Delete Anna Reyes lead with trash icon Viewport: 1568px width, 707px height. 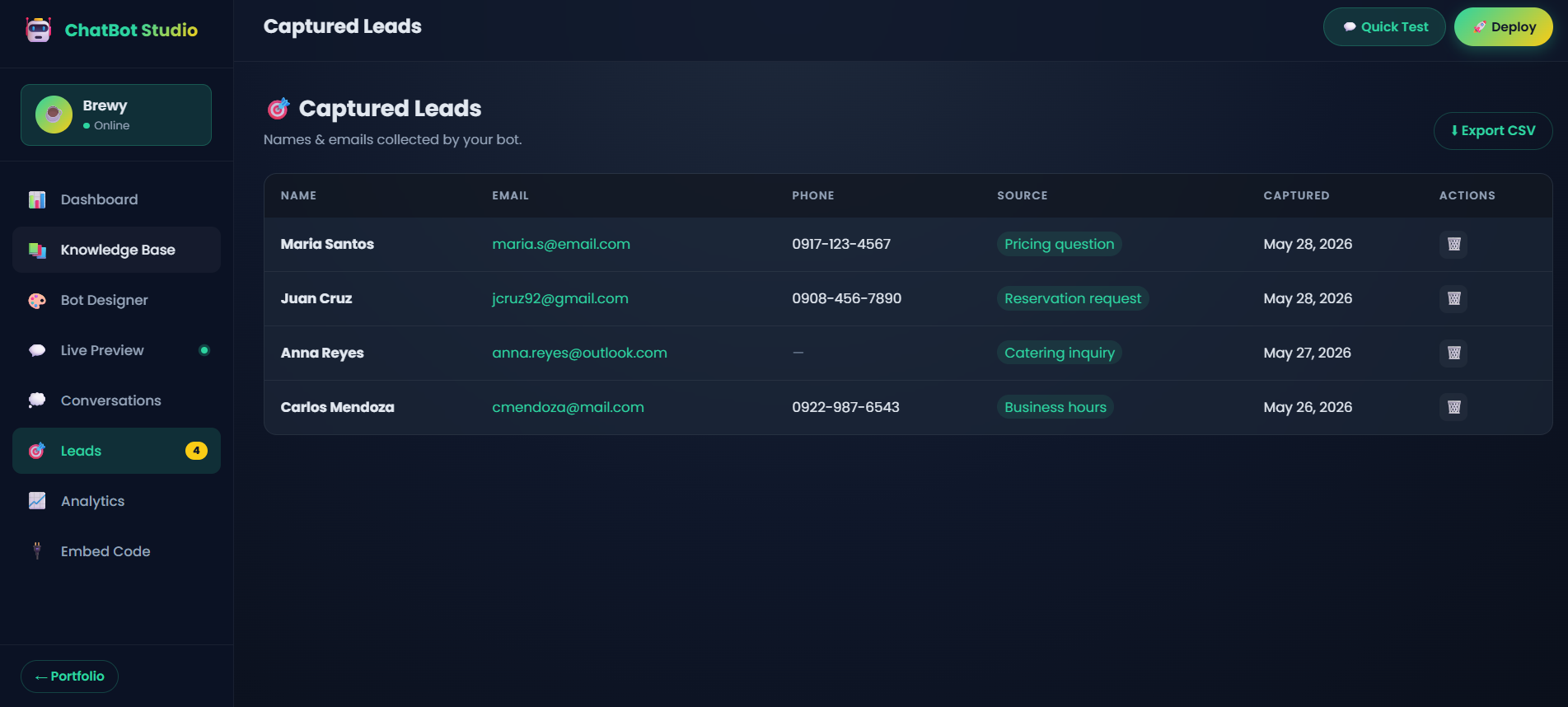(1453, 353)
